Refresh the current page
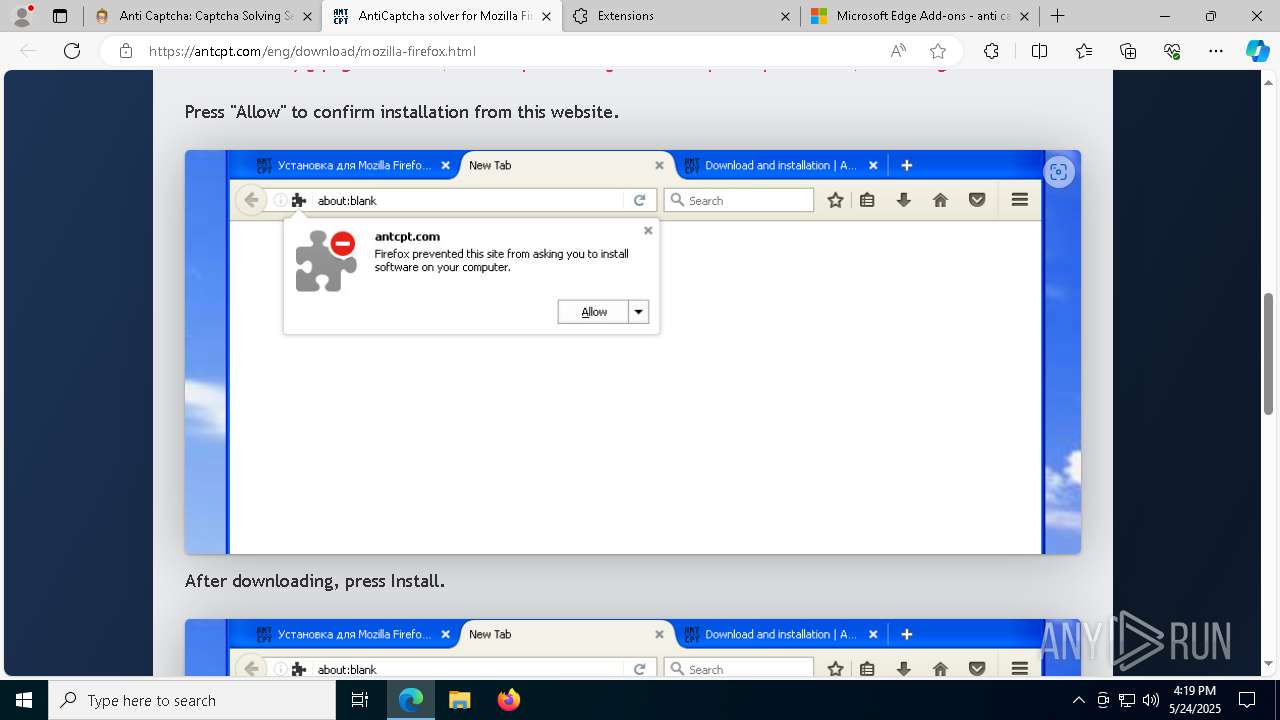Viewport: 1280px width, 720px height. 72,51
